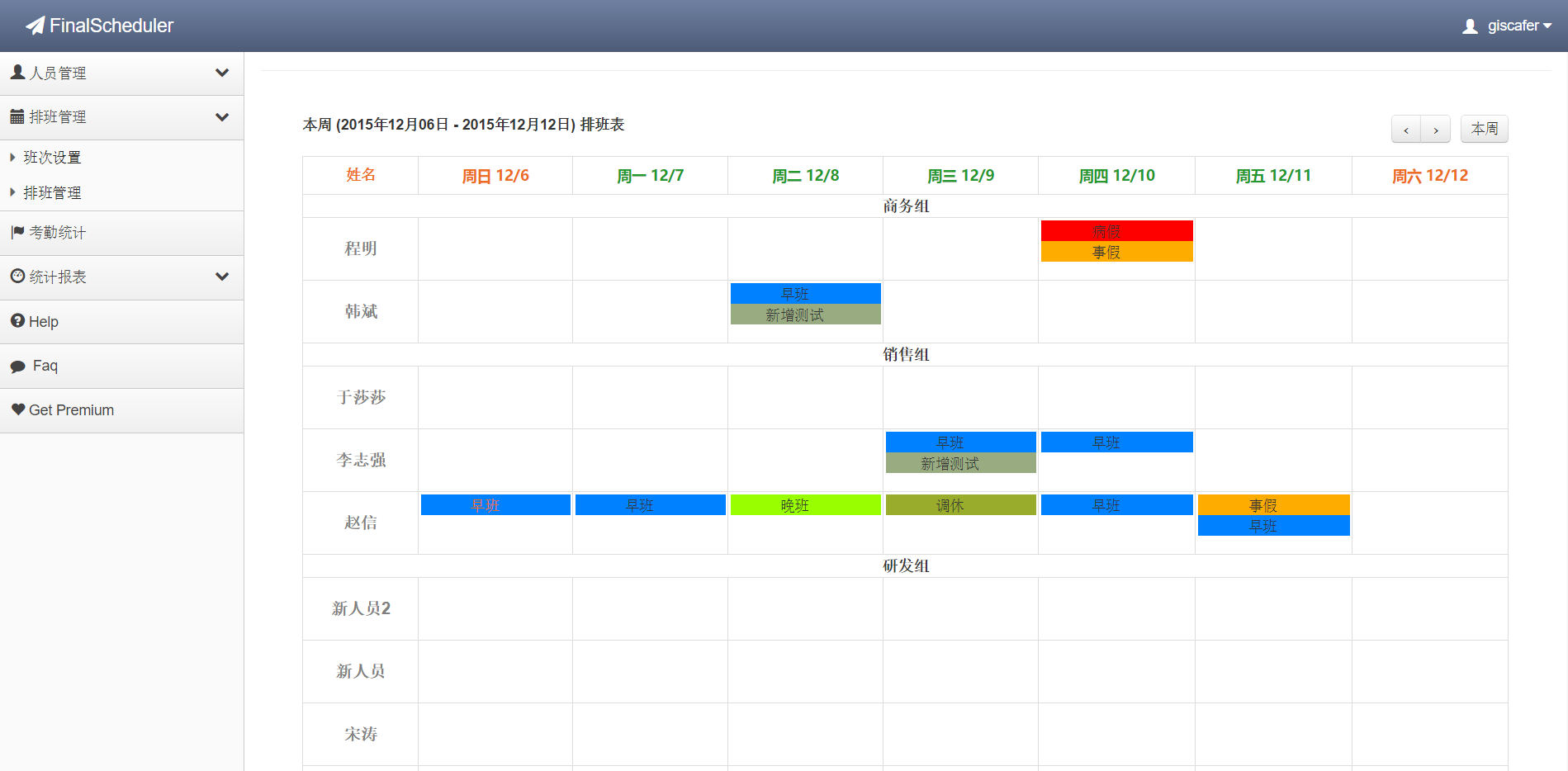Click the clock icon beside 统计报表
Image resolution: width=1568 pixels, height=771 pixels.
(17, 277)
